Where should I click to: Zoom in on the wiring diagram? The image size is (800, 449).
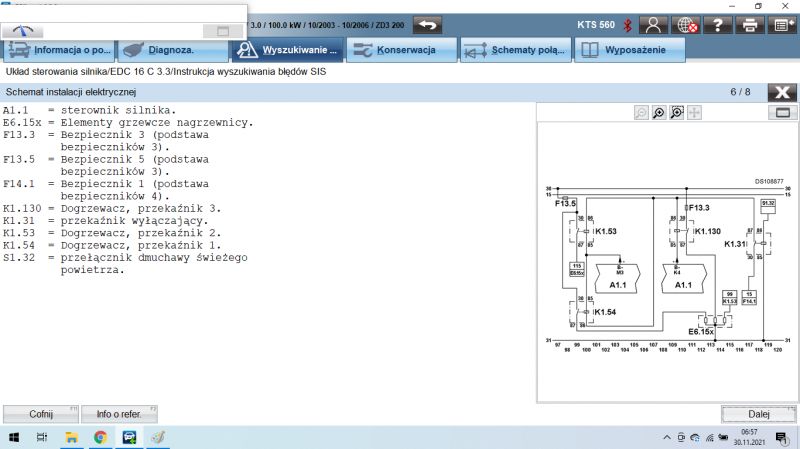click(659, 113)
